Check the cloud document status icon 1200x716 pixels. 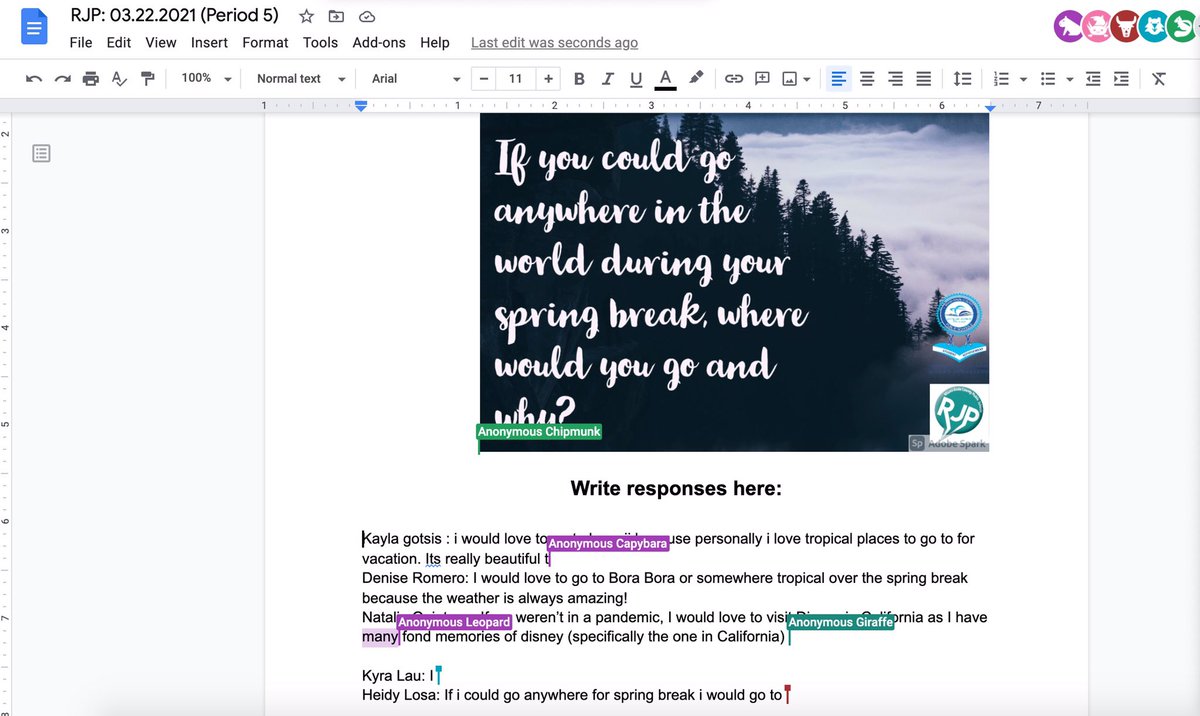(366, 17)
